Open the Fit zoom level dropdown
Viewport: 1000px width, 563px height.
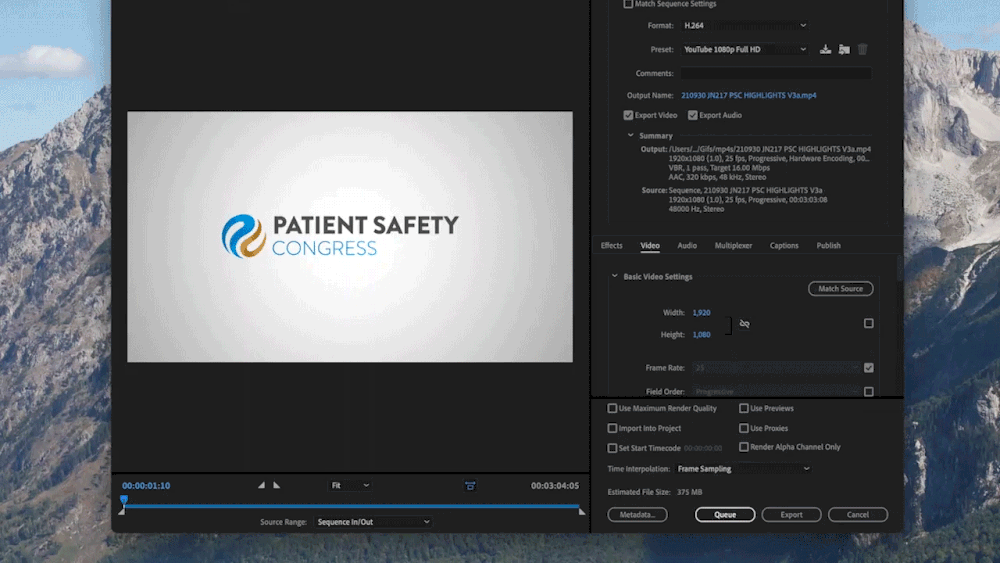click(349, 485)
